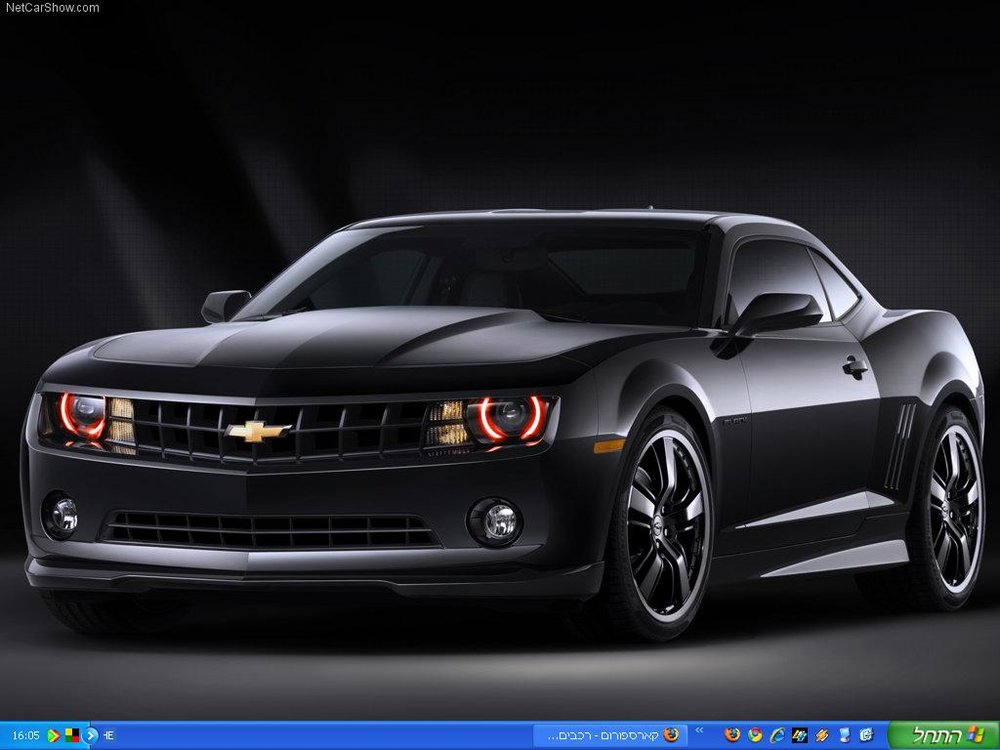Open the Hebrew Start menu button
1000x750 pixels.
click(944, 735)
